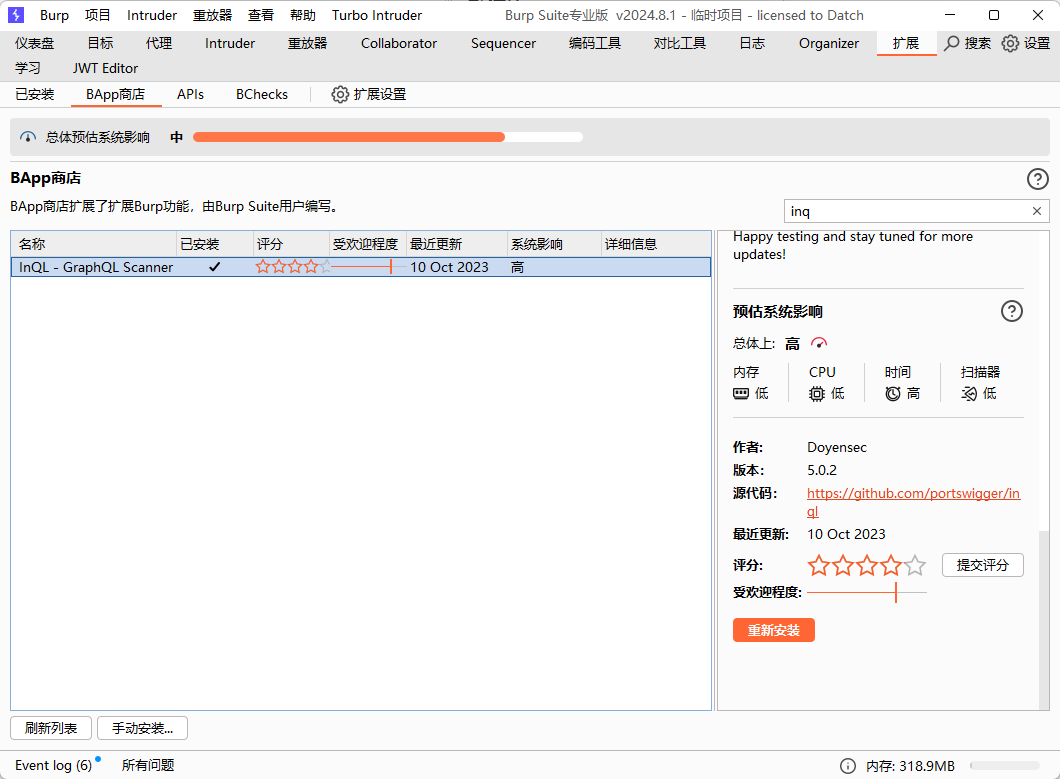This screenshot has height=779, width=1060.
Task: Open the Turbo Intruder menu
Action: 377,15
